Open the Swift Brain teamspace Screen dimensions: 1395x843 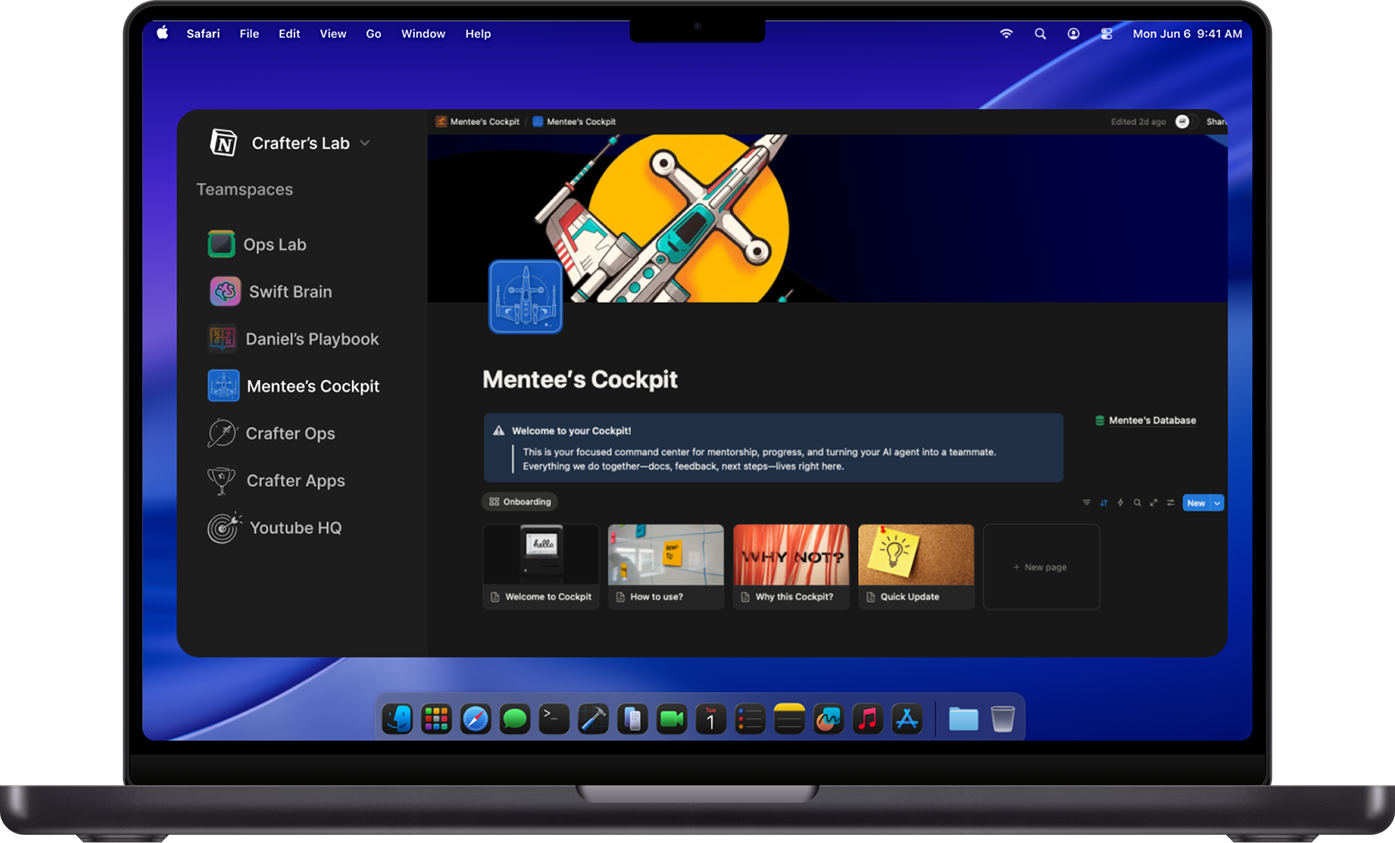pos(270,291)
